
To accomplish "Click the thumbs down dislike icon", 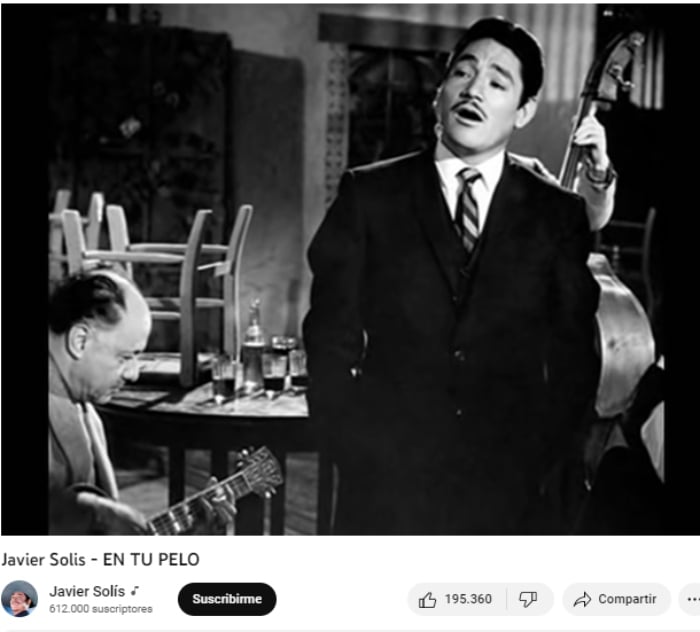I will pos(528,599).
